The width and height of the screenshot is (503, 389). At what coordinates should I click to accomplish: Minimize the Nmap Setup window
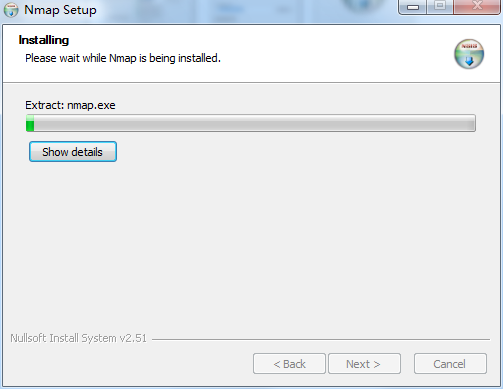tap(412, 7)
